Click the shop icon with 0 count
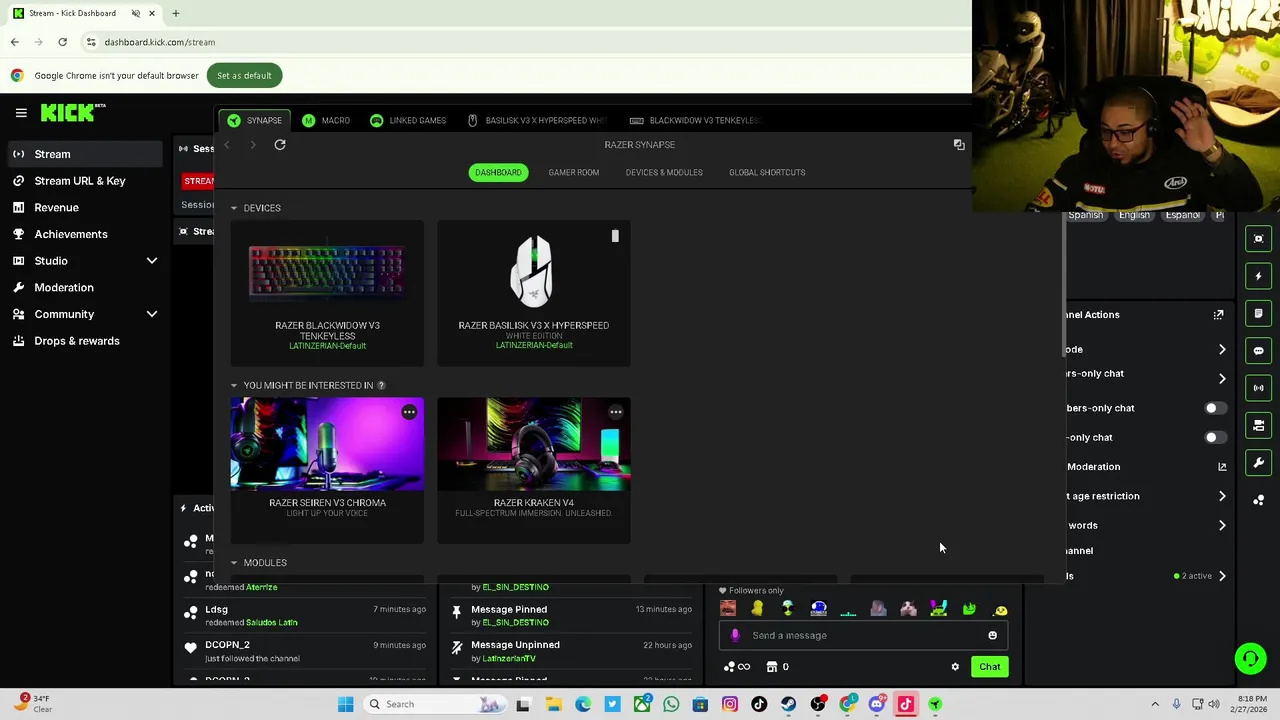Viewport: 1280px width, 720px height. click(777, 667)
